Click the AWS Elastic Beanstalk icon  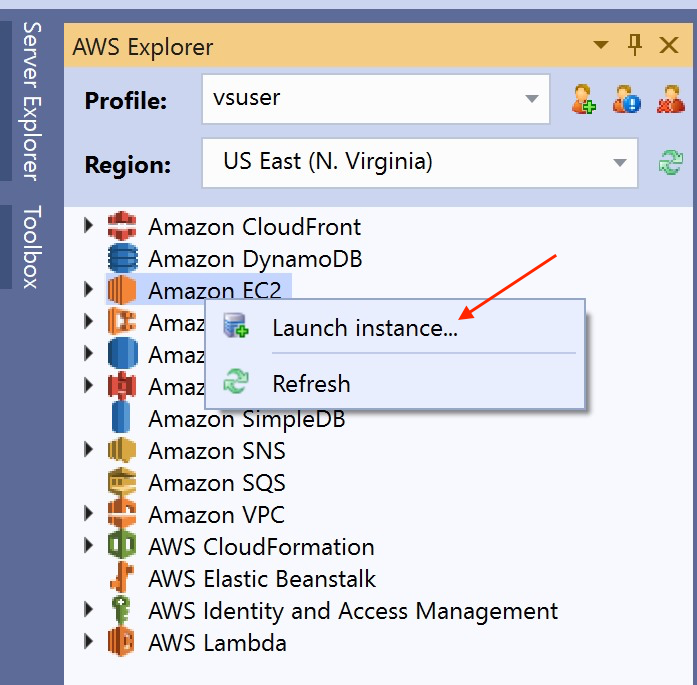tap(122, 577)
